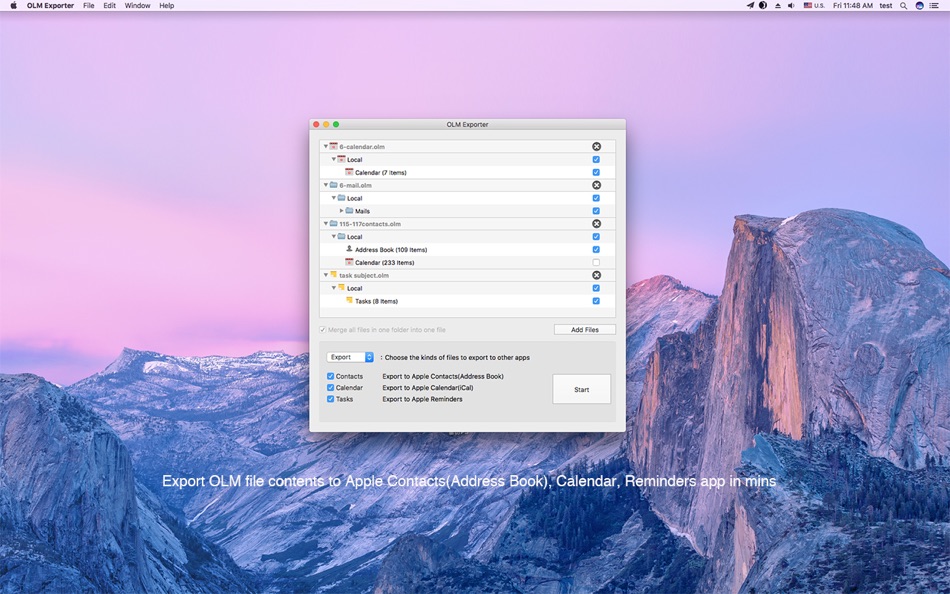This screenshot has height=594, width=950.
Task: Select the Calendar (7 Items) row text
Action: [380, 173]
